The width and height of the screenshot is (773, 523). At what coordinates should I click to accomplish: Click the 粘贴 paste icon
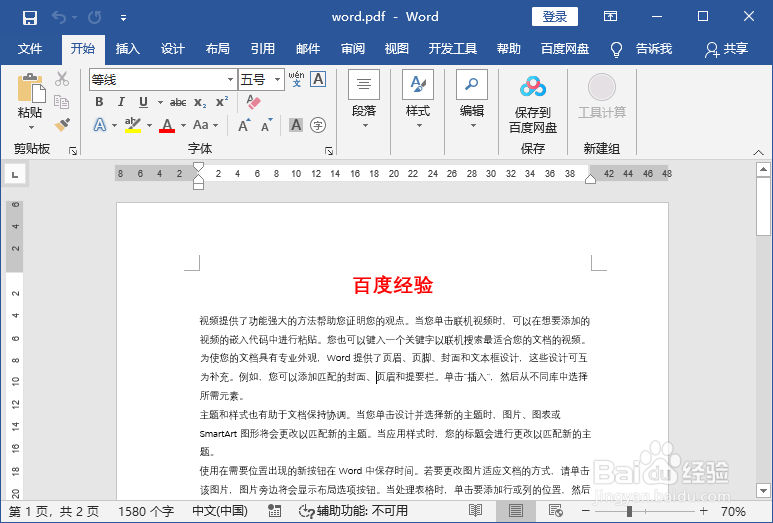pyautogui.click(x=31, y=89)
